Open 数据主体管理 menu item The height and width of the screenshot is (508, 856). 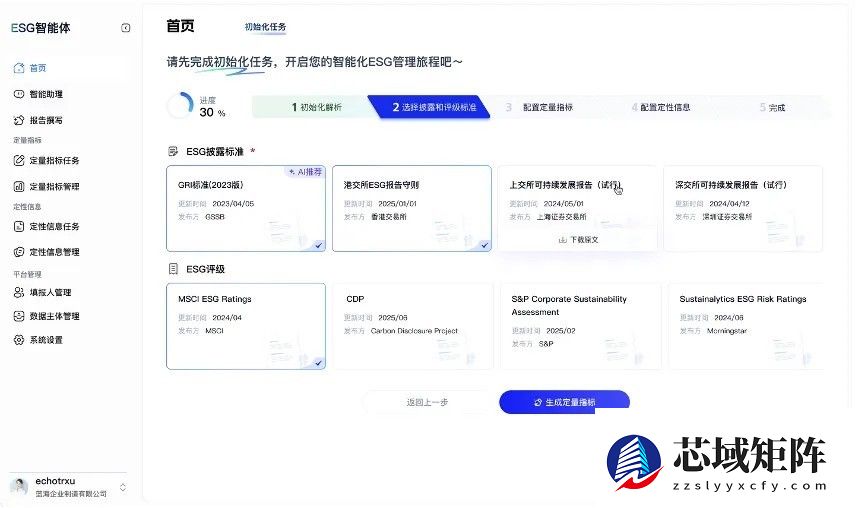55,316
